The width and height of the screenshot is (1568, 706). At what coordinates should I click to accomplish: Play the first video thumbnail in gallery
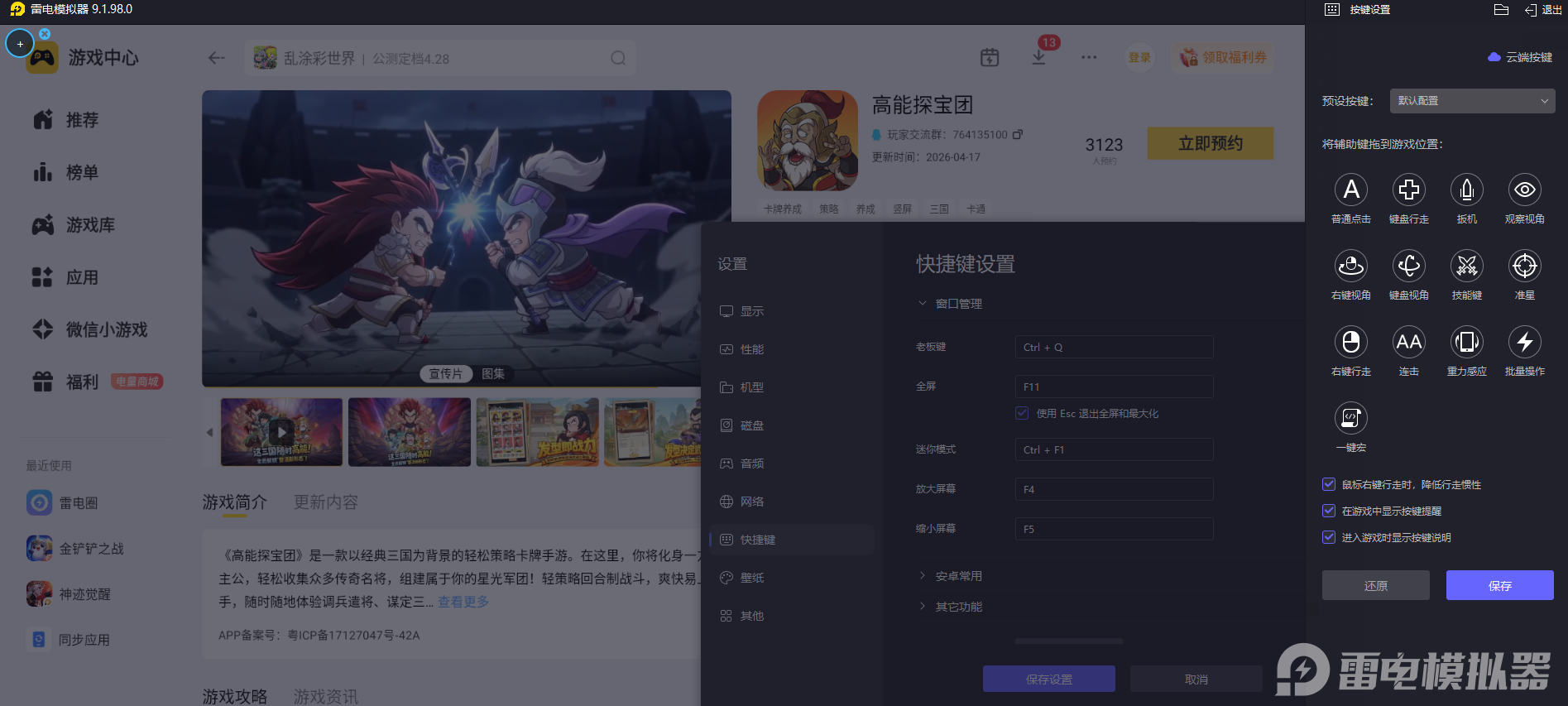(x=281, y=432)
